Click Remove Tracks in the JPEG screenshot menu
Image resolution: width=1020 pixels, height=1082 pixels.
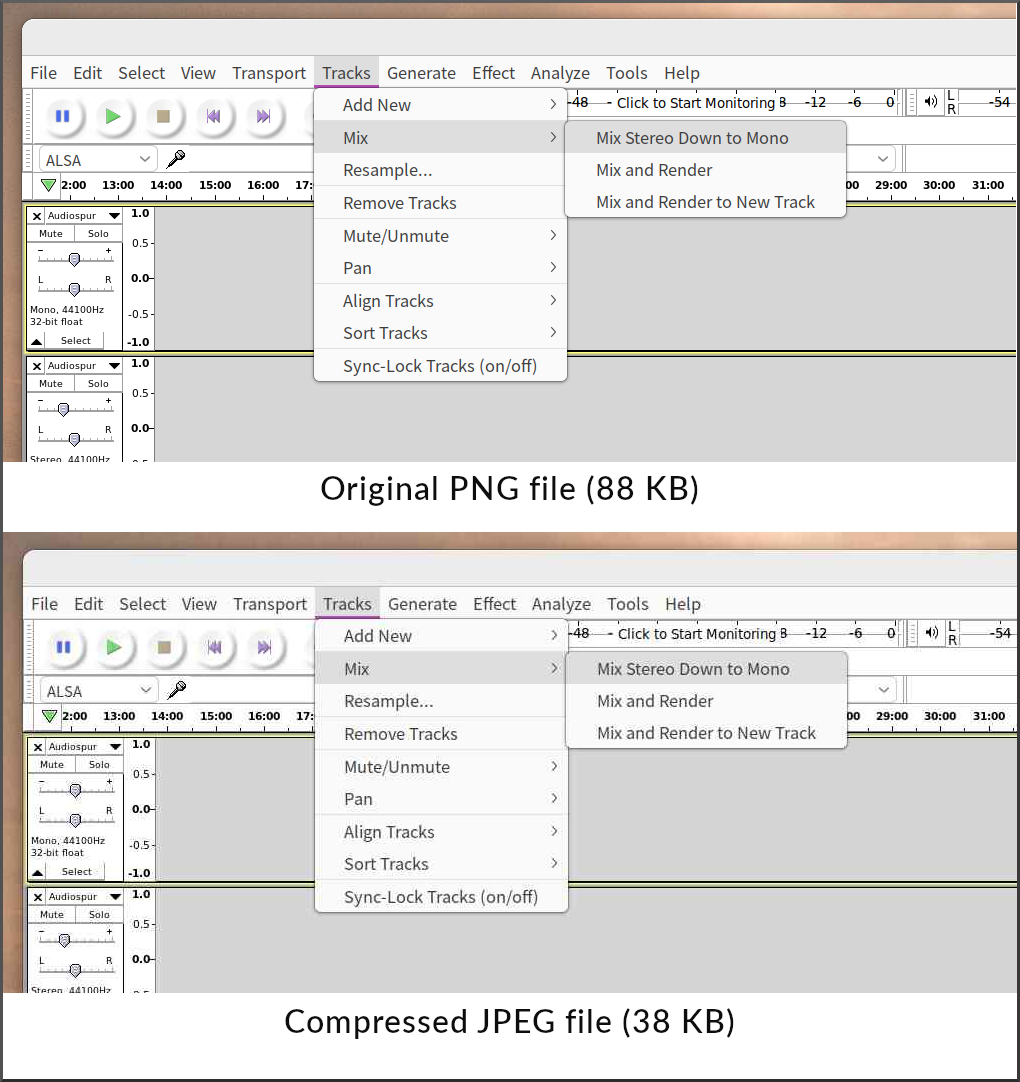coord(441,734)
